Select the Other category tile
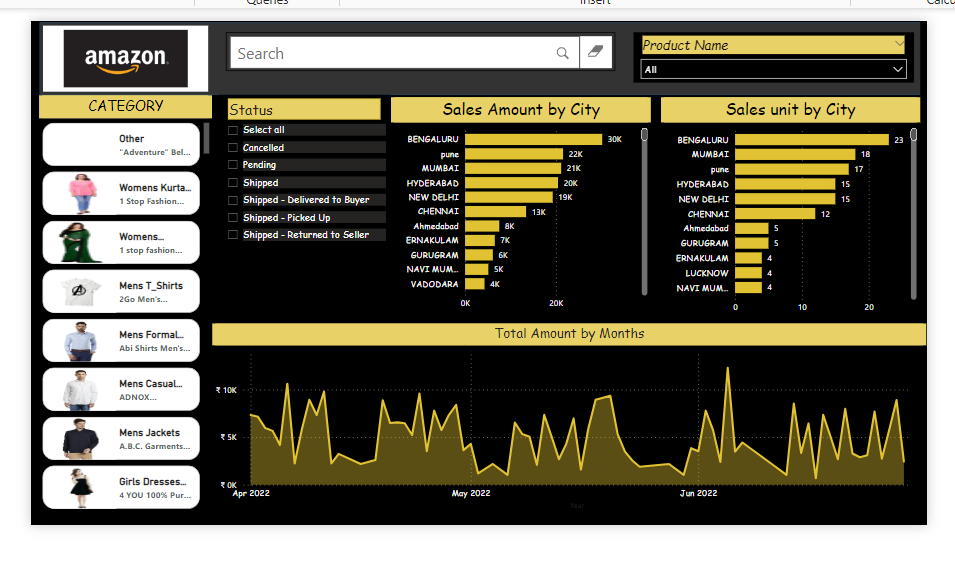This screenshot has height=583, width=955. [121, 144]
